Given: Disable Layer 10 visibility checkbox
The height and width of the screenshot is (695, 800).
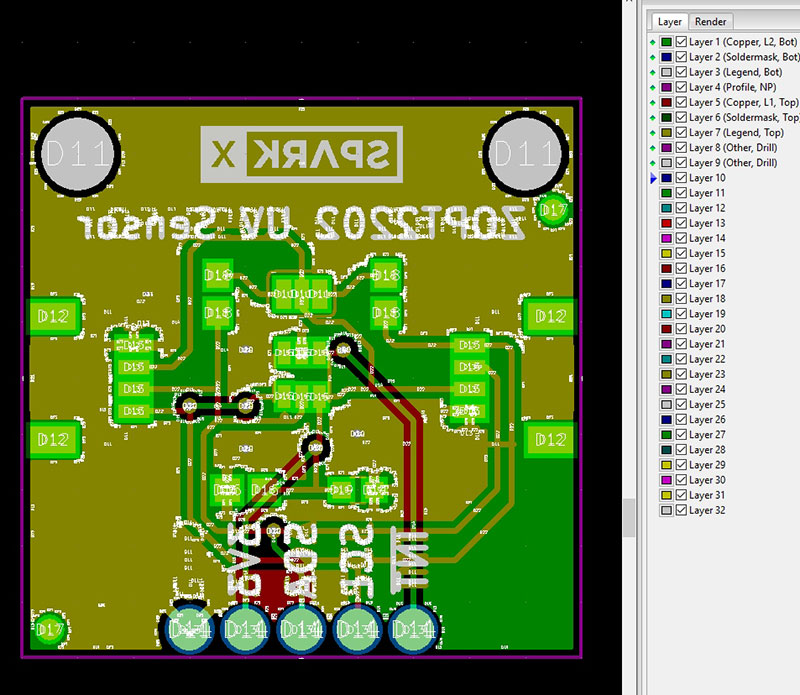Looking at the screenshot, I should tap(681, 178).
